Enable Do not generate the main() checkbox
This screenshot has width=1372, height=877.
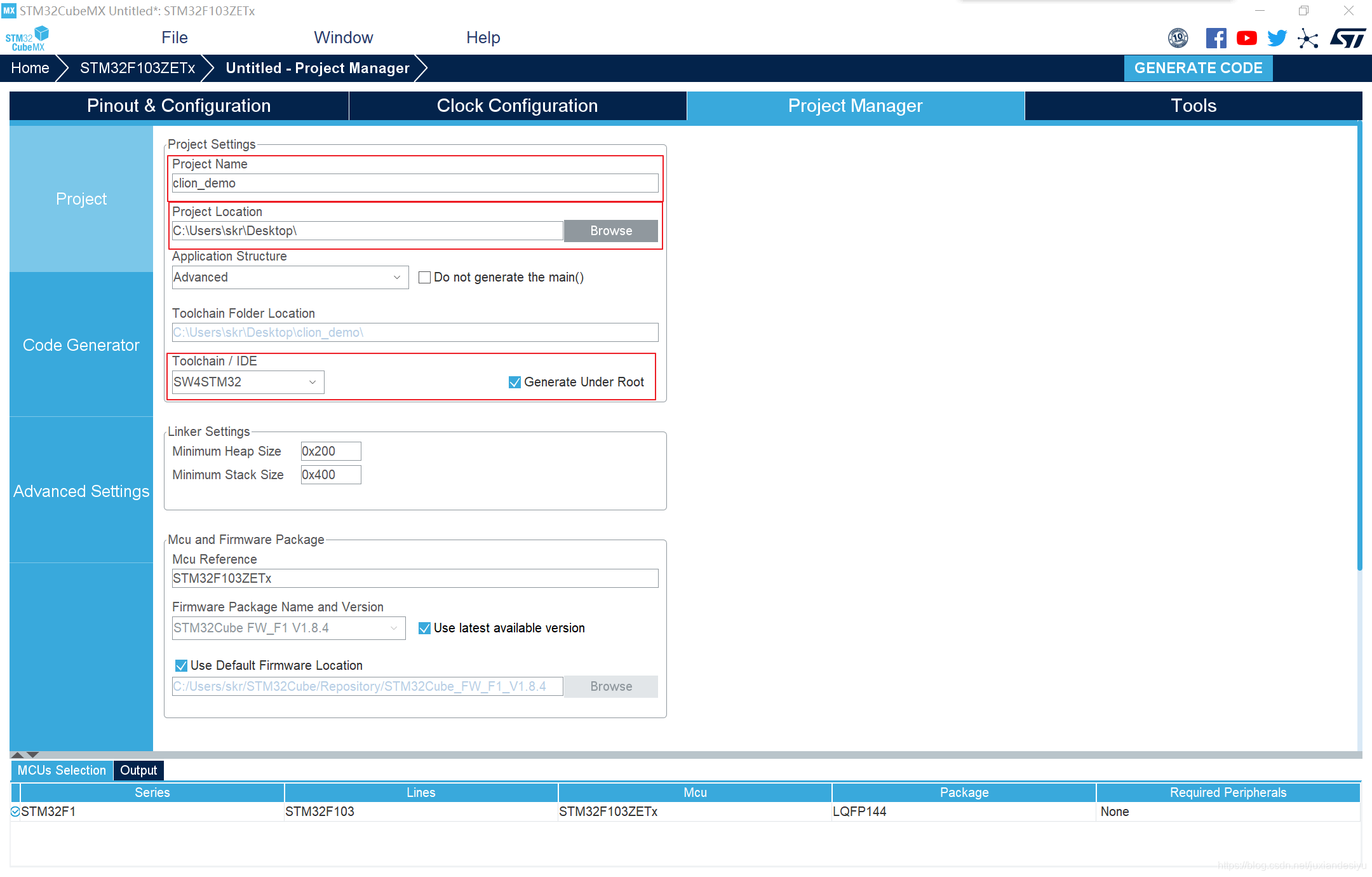coord(425,277)
